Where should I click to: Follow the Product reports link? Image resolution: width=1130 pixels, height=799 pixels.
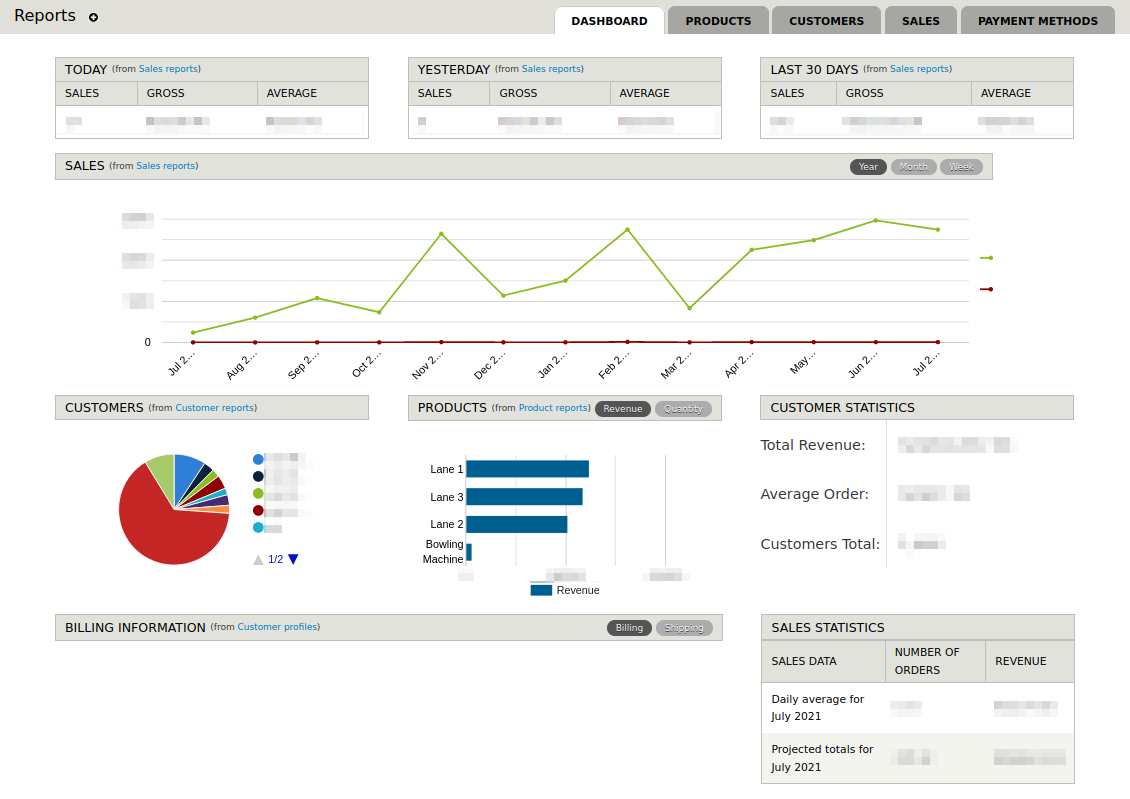pyautogui.click(x=553, y=408)
